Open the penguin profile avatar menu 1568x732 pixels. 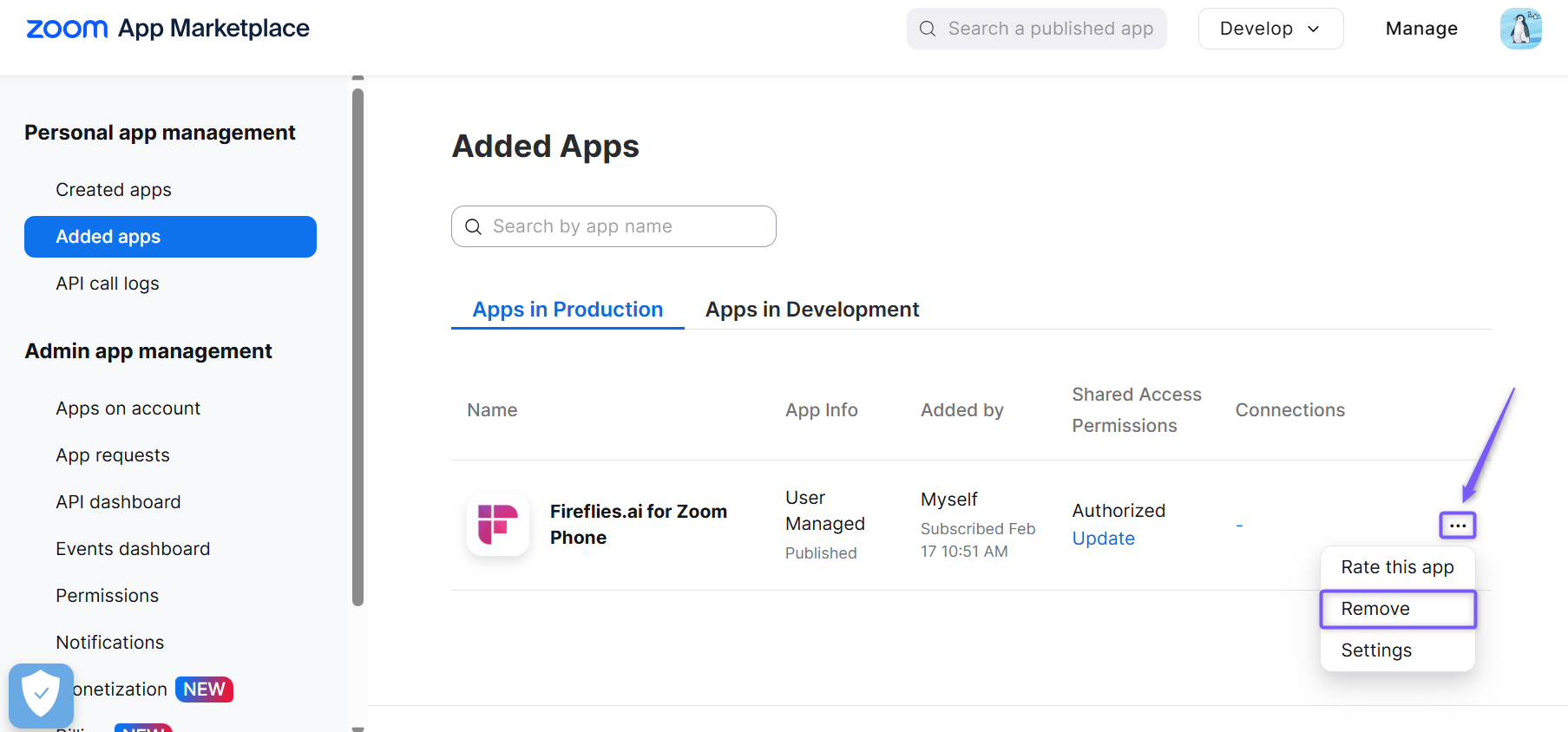click(1520, 29)
